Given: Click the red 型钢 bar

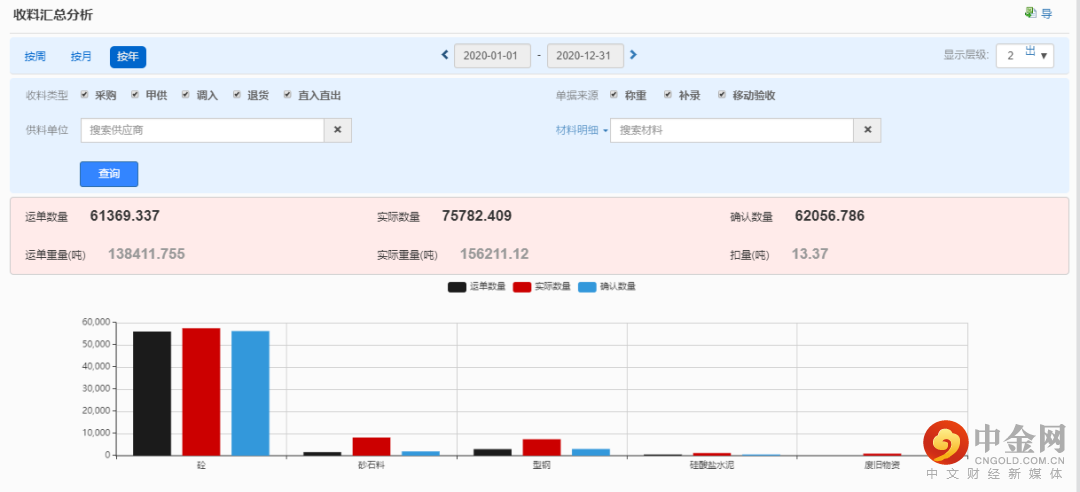Looking at the screenshot, I should point(541,447).
